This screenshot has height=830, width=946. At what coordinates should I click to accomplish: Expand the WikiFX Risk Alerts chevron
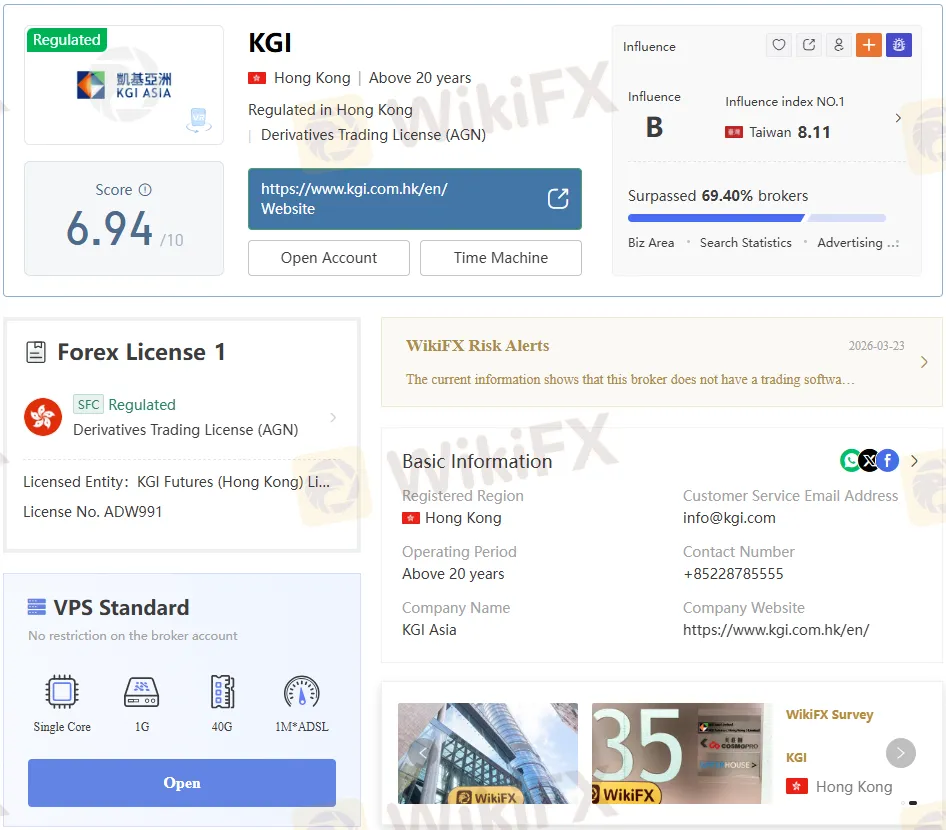click(x=924, y=362)
